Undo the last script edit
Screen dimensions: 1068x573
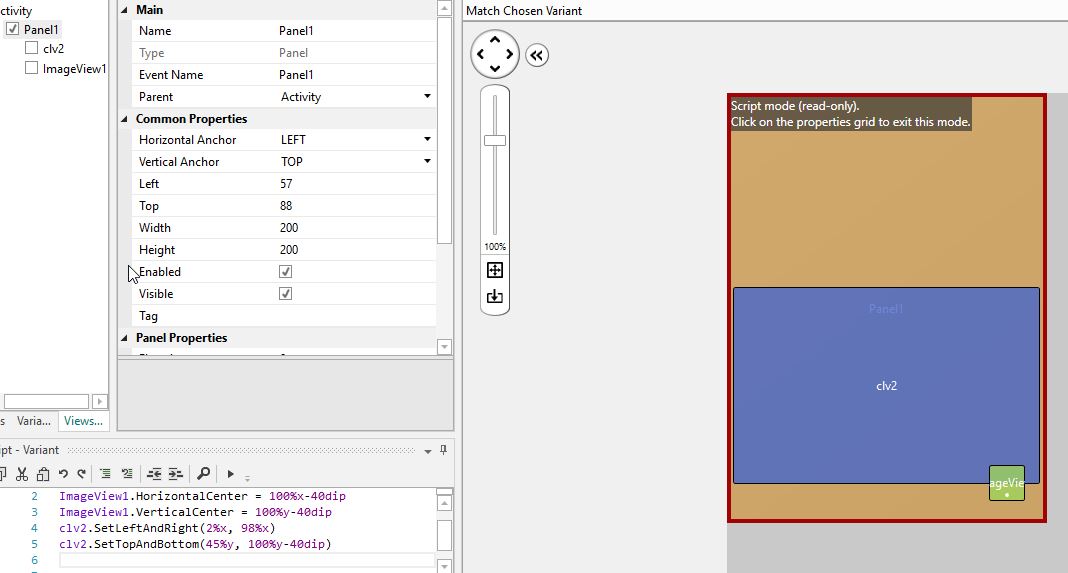(x=63, y=474)
